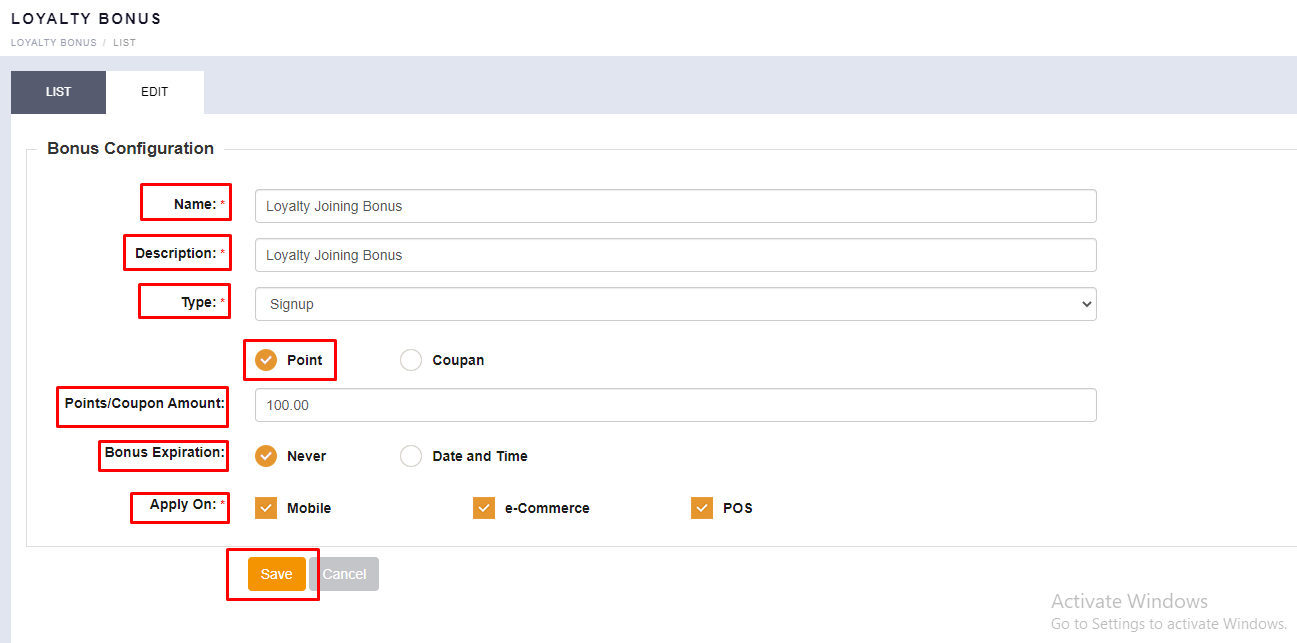The image size is (1297, 643).
Task: Click the Cancel button
Action: click(x=344, y=574)
